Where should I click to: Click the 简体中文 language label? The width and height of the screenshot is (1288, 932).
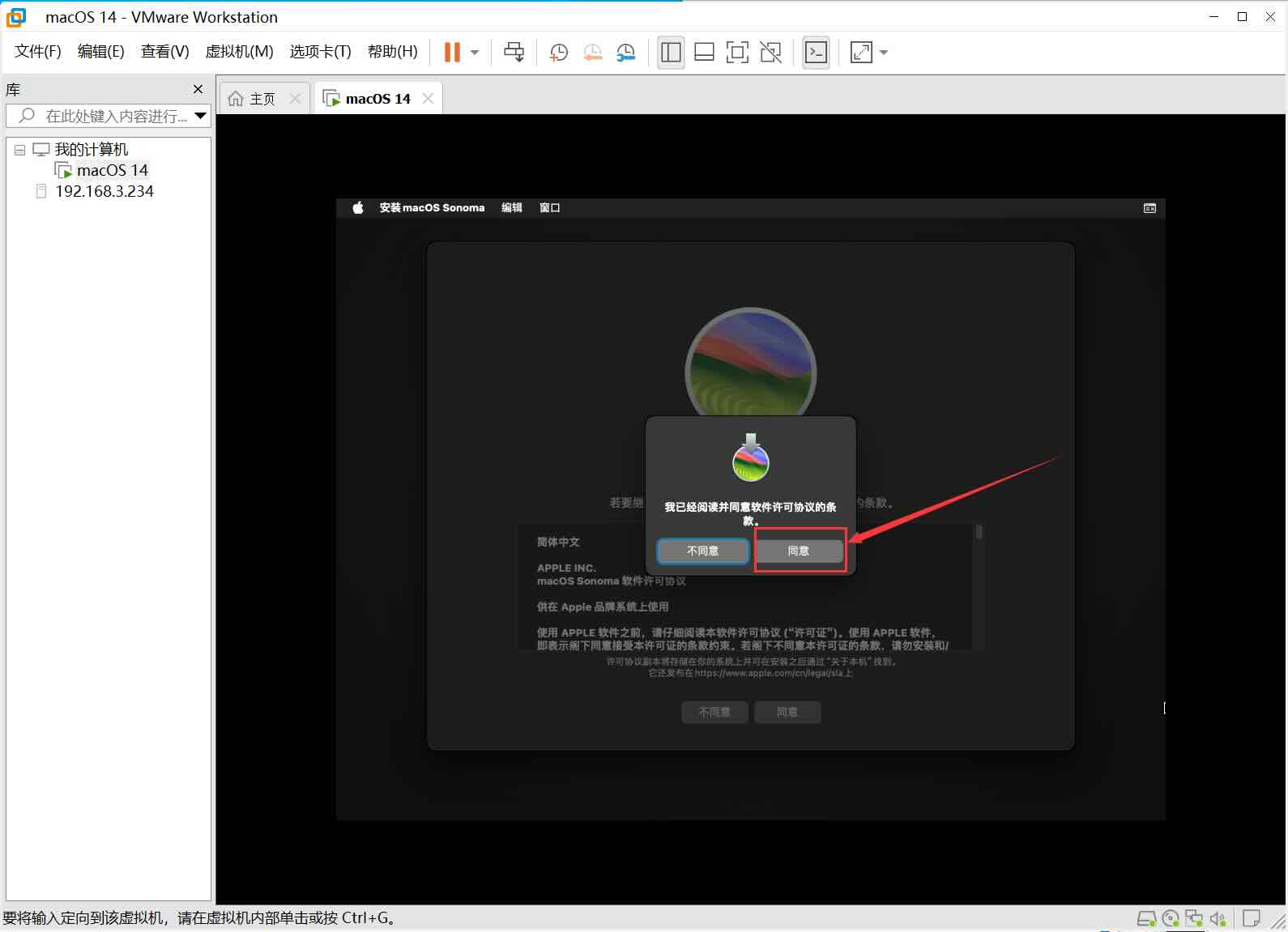click(x=558, y=542)
